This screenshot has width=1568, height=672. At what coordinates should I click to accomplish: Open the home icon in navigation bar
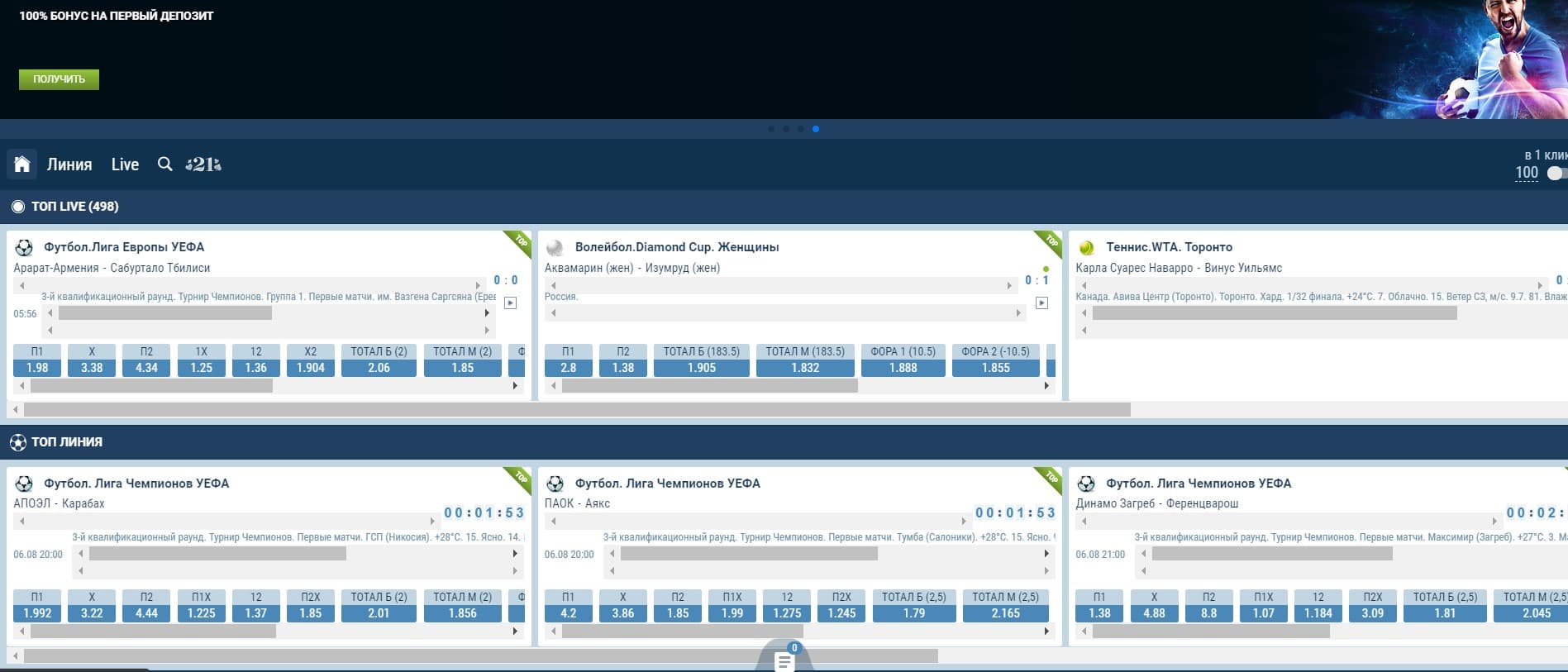pyautogui.click(x=22, y=164)
